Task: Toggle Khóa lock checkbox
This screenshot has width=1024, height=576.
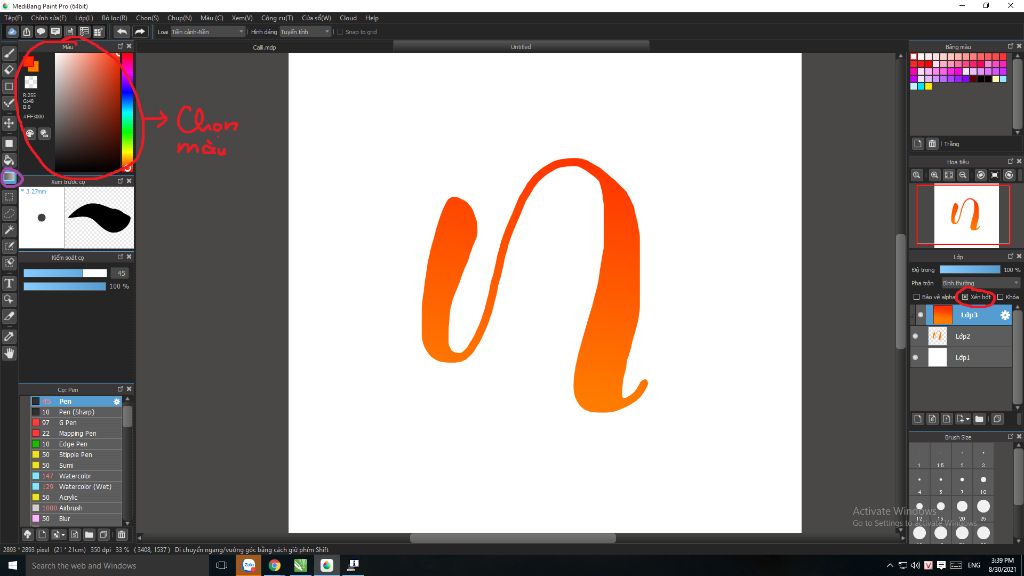Action: (x=1000, y=297)
